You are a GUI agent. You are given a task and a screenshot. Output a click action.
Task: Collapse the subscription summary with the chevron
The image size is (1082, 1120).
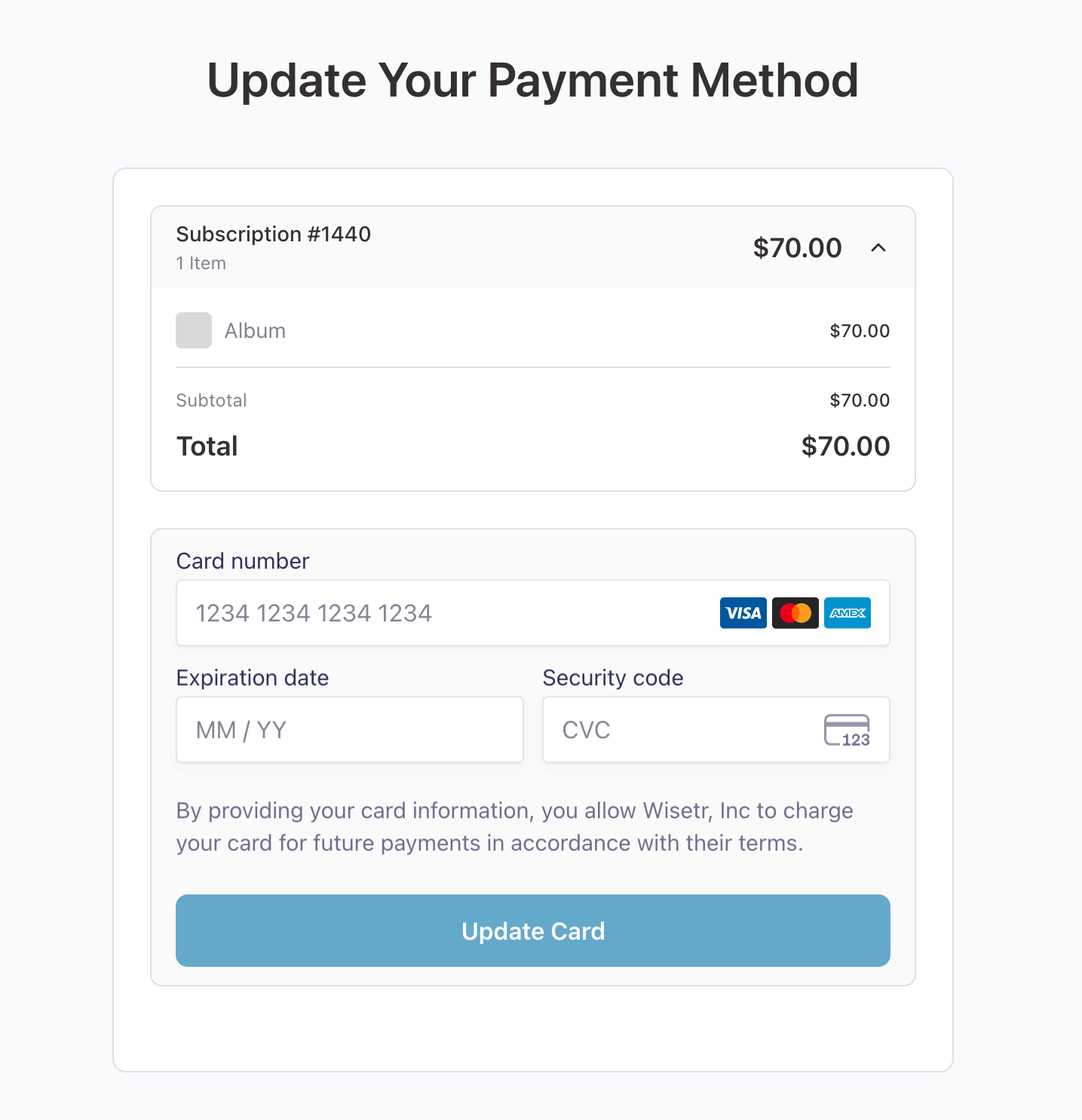pyautogui.click(x=878, y=248)
